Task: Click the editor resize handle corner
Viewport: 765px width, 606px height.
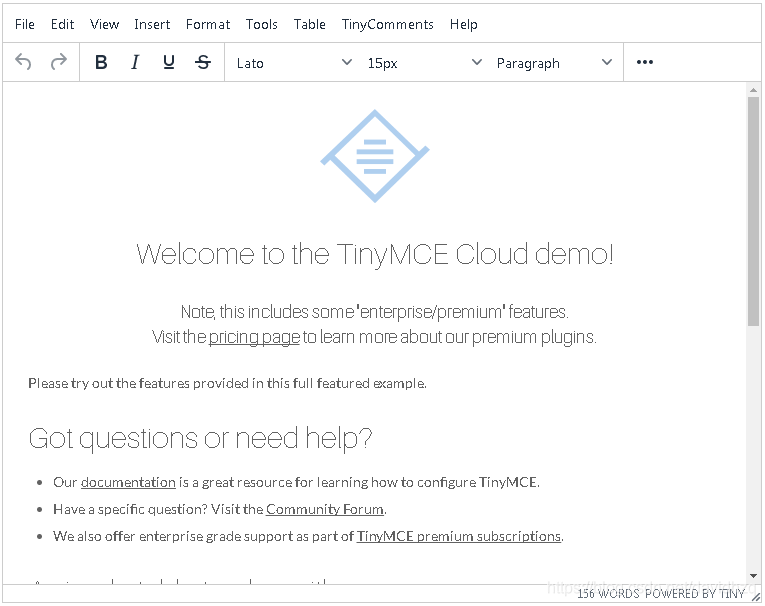Action: tap(755, 596)
